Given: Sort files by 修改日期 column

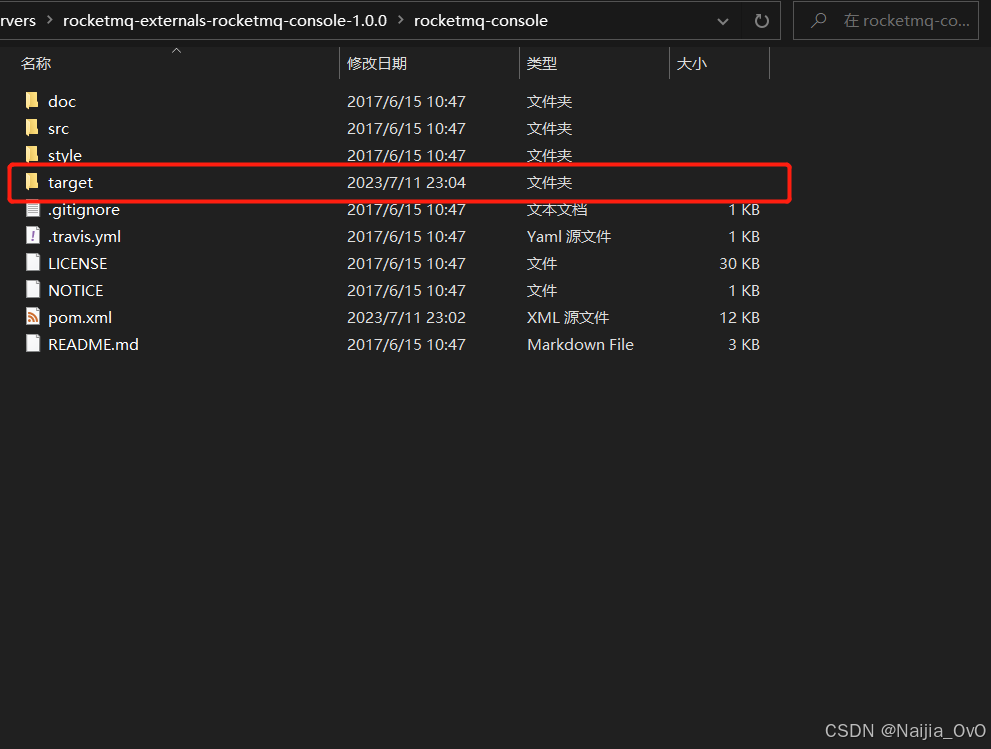Looking at the screenshot, I should (x=377, y=63).
